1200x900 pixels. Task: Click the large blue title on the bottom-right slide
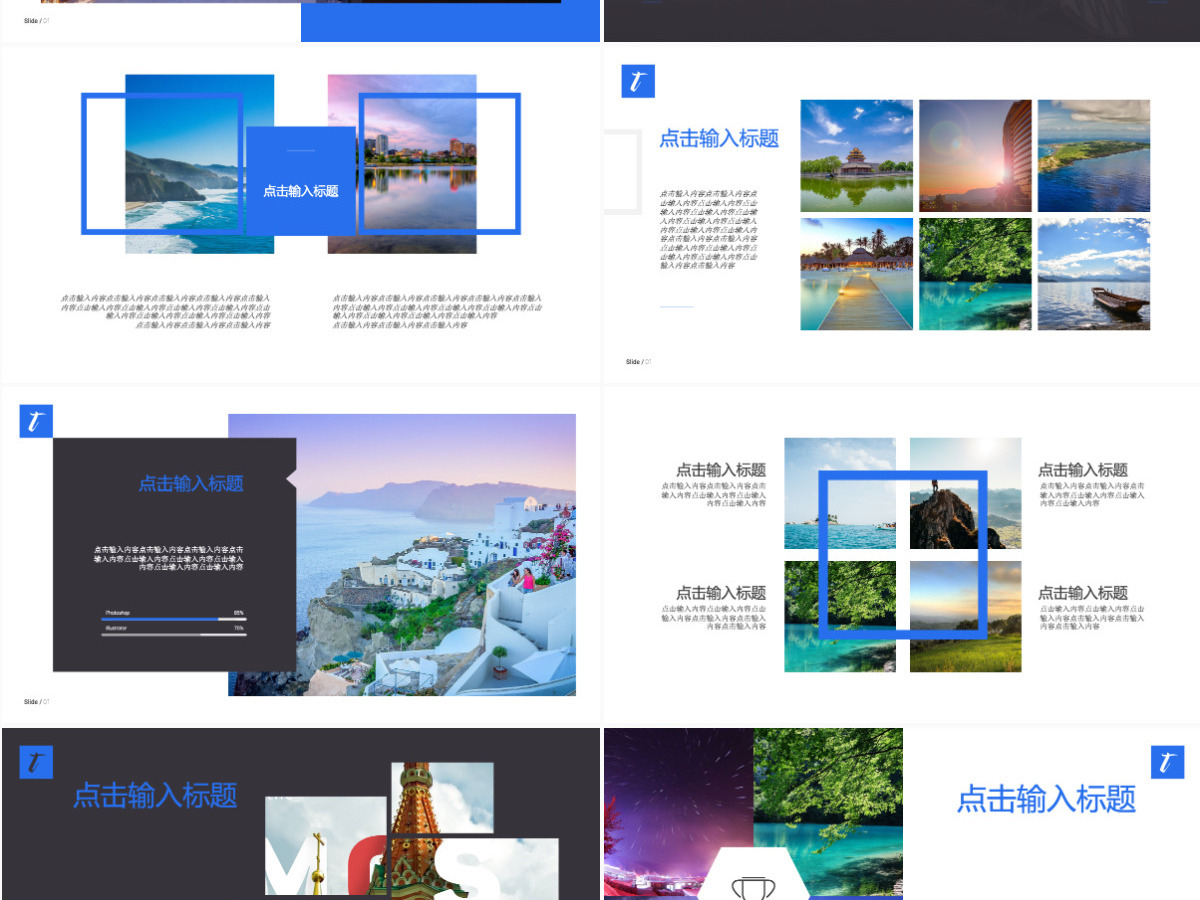tap(1047, 799)
